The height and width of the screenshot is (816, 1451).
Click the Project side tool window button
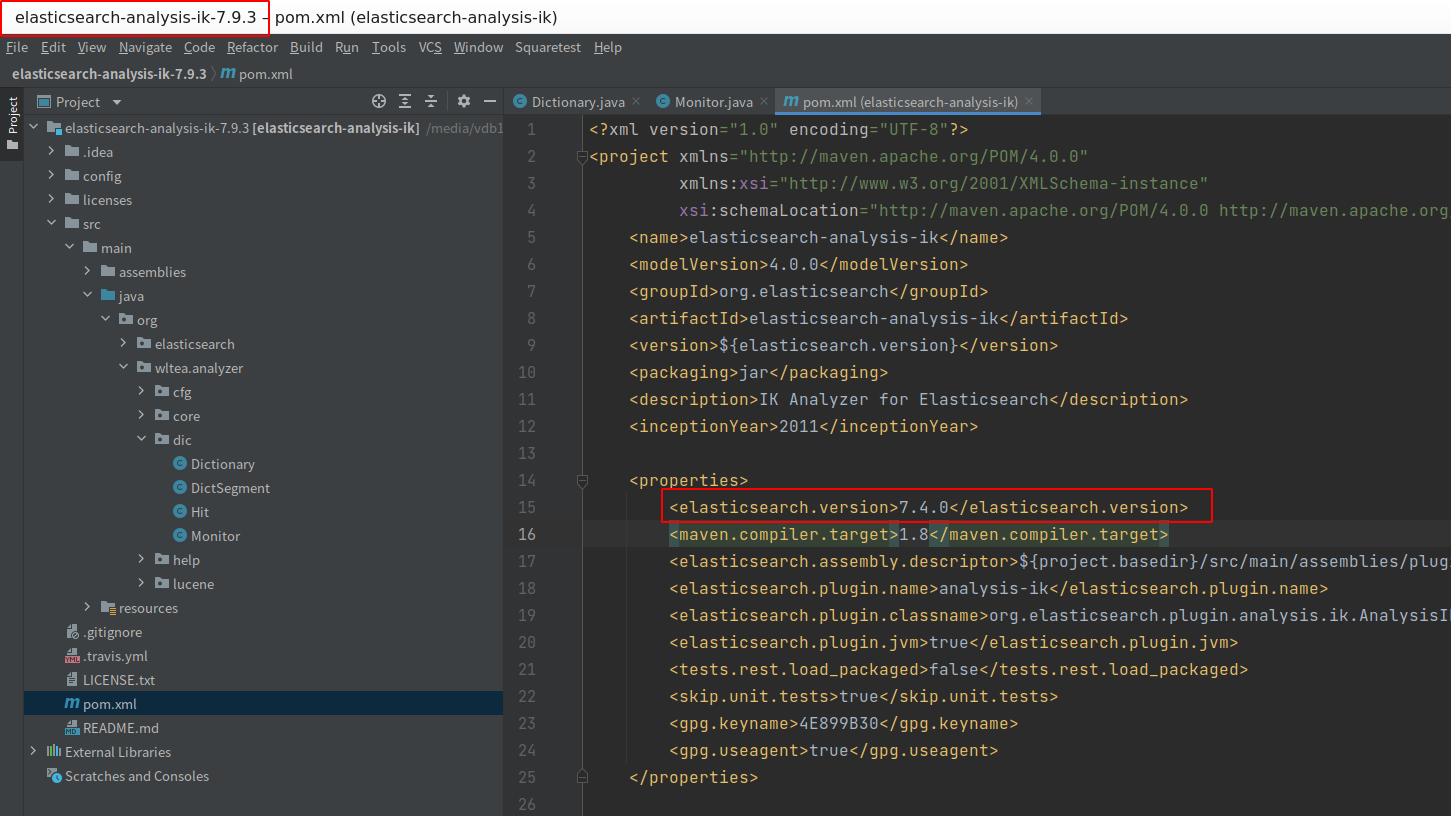click(x=12, y=123)
